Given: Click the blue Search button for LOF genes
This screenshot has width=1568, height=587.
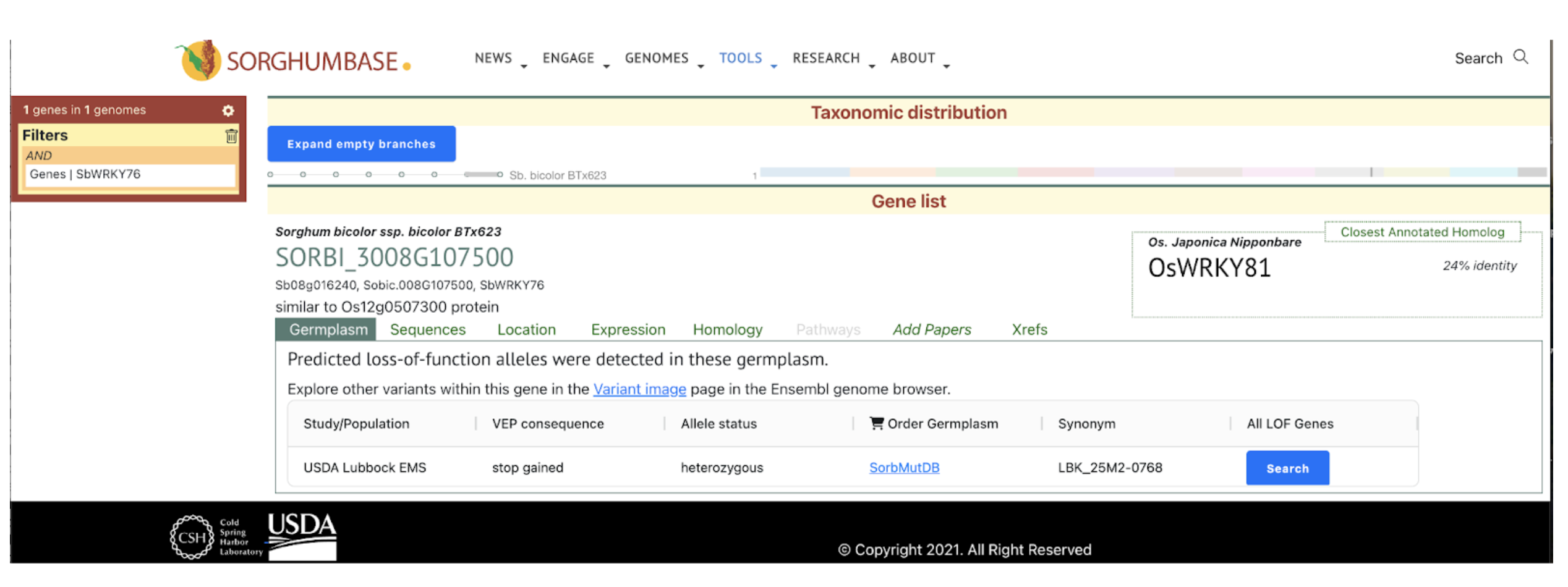Looking at the screenshot, I should 1287,468.
